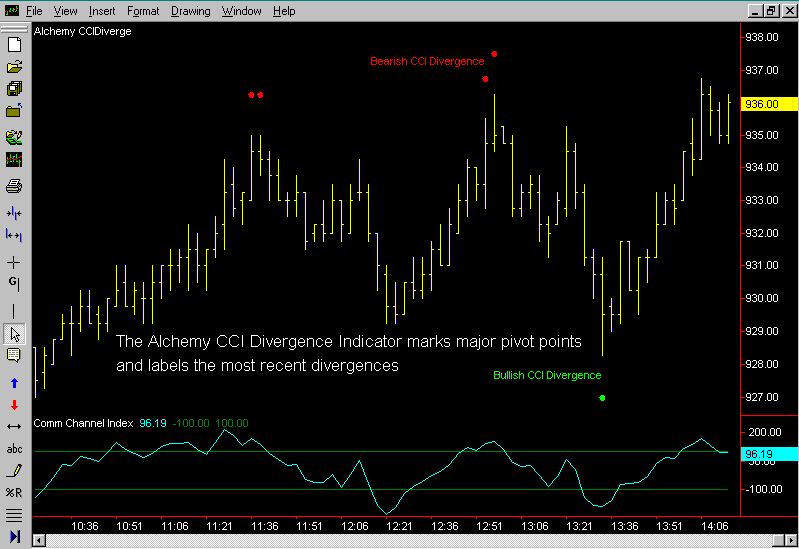This screenshot has height=549, width=799.
Task: Click the -100.00 value in the indicator header
Action: (191, 423)
